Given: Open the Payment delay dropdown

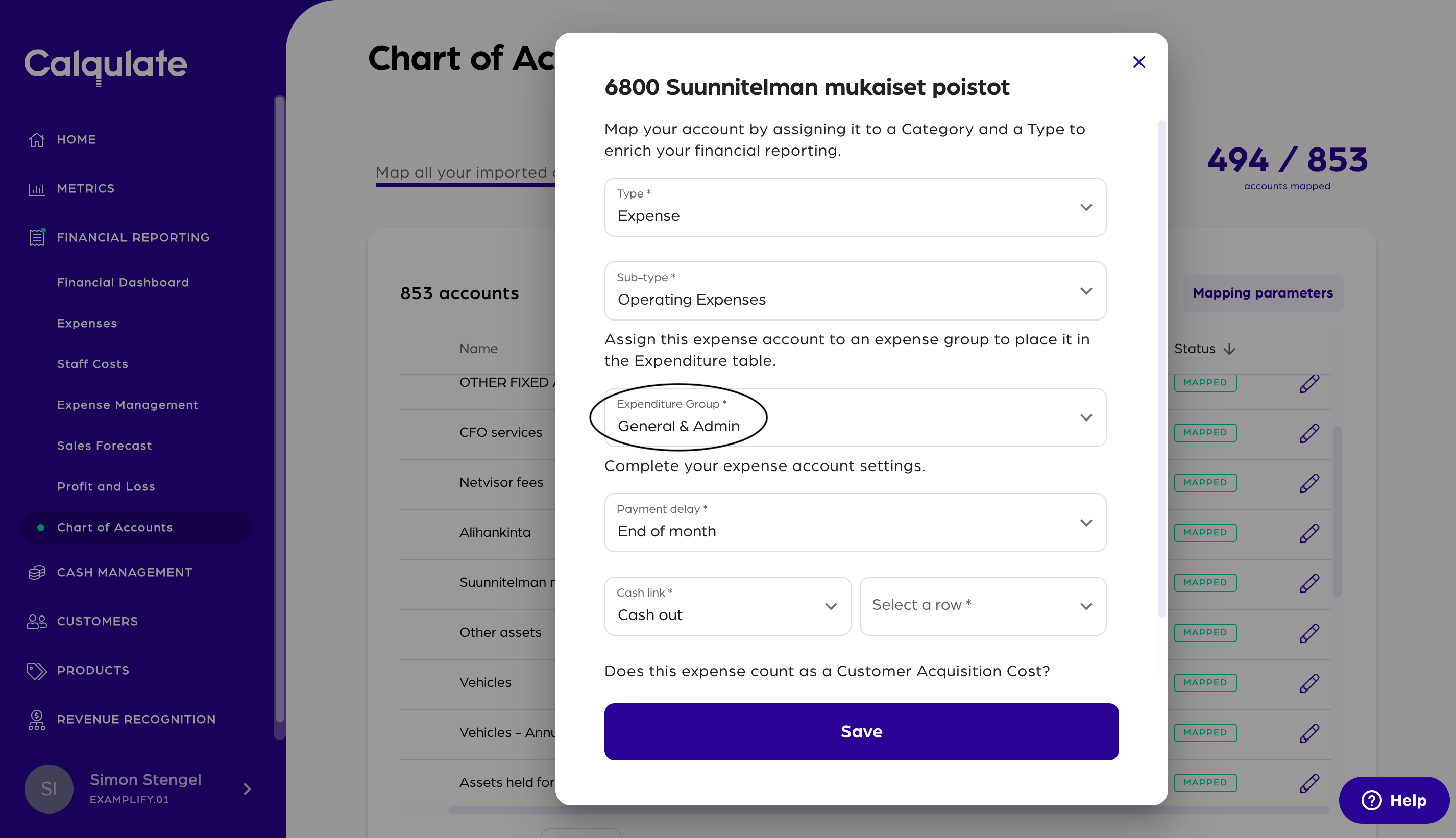Looking at the screenshot, I should tap(855, 523).
